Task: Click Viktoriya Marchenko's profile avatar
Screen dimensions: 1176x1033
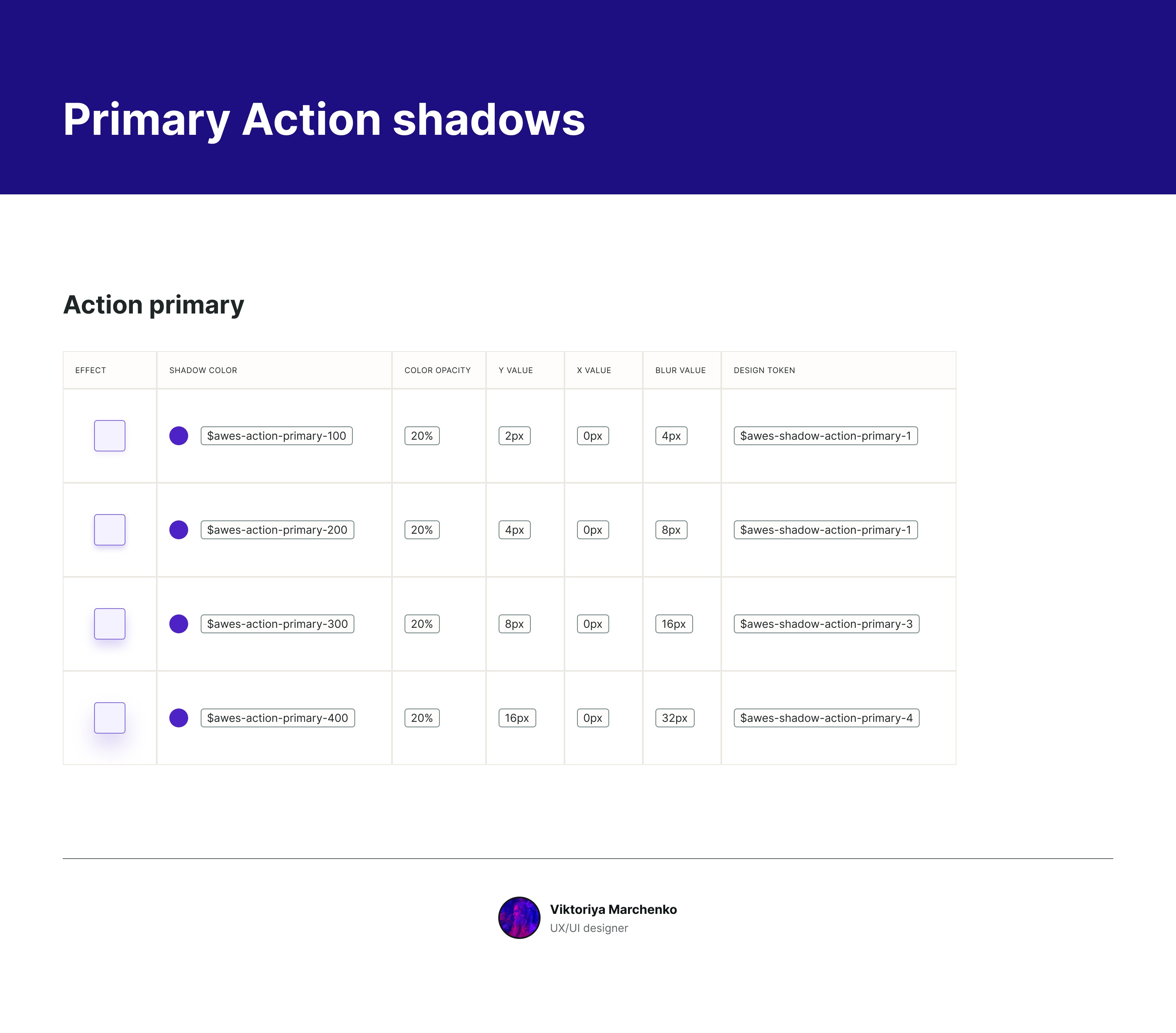Action: 519,917
